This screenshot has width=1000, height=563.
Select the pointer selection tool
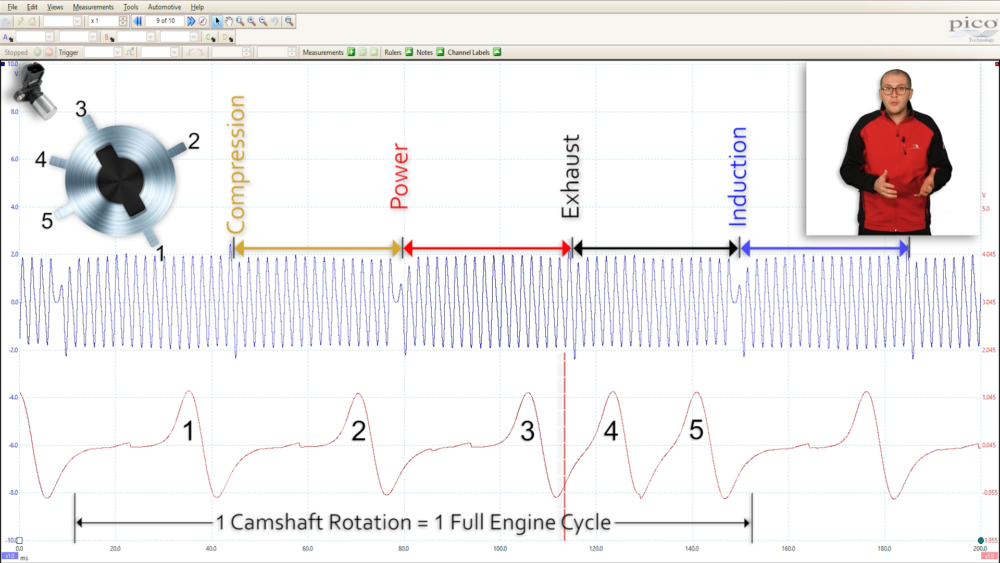pos(218,21)
